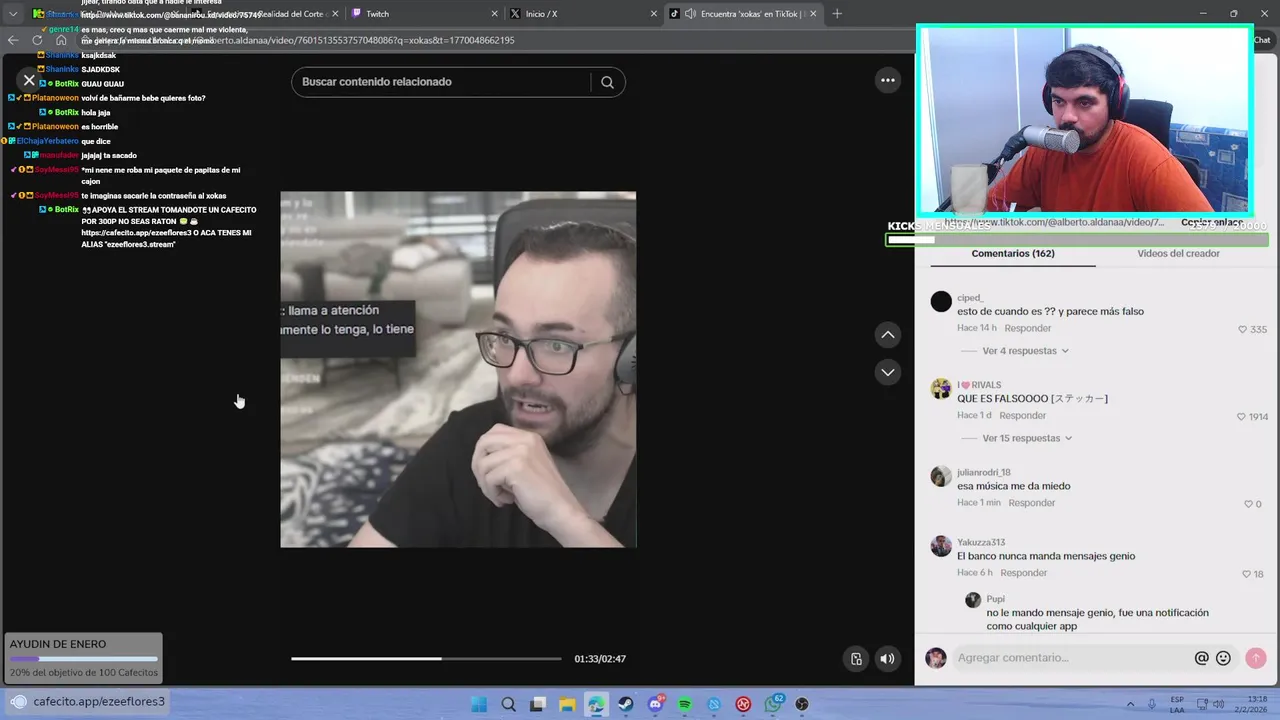Click Responder under Yakuzza313 comment
Screen dimensions: 1280x720
(x=1024, y=573)
